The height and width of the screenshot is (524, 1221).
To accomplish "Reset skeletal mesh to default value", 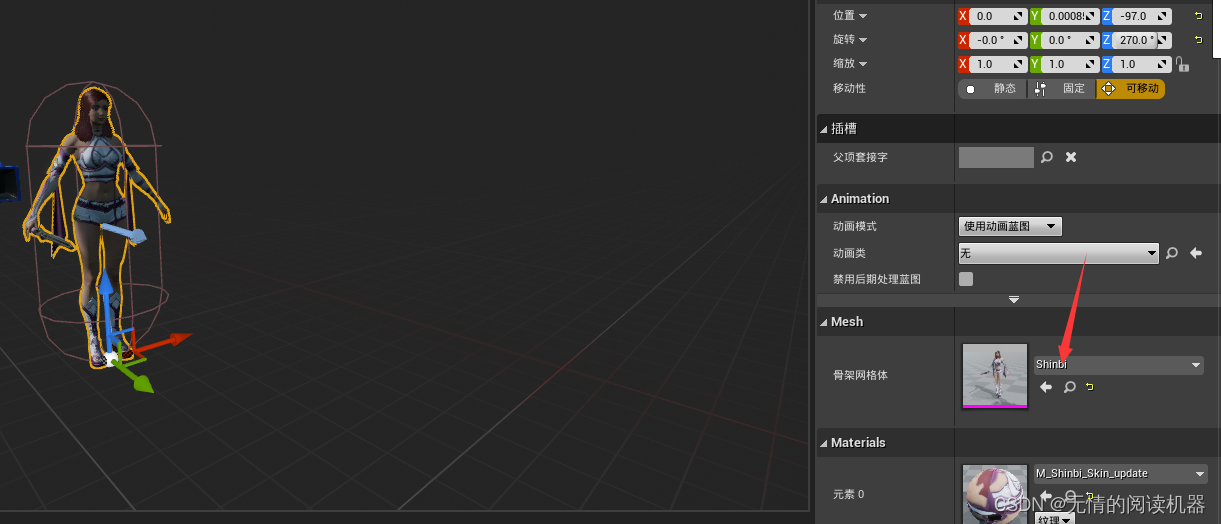I will pyautogui.click(x=1089, y=386).
